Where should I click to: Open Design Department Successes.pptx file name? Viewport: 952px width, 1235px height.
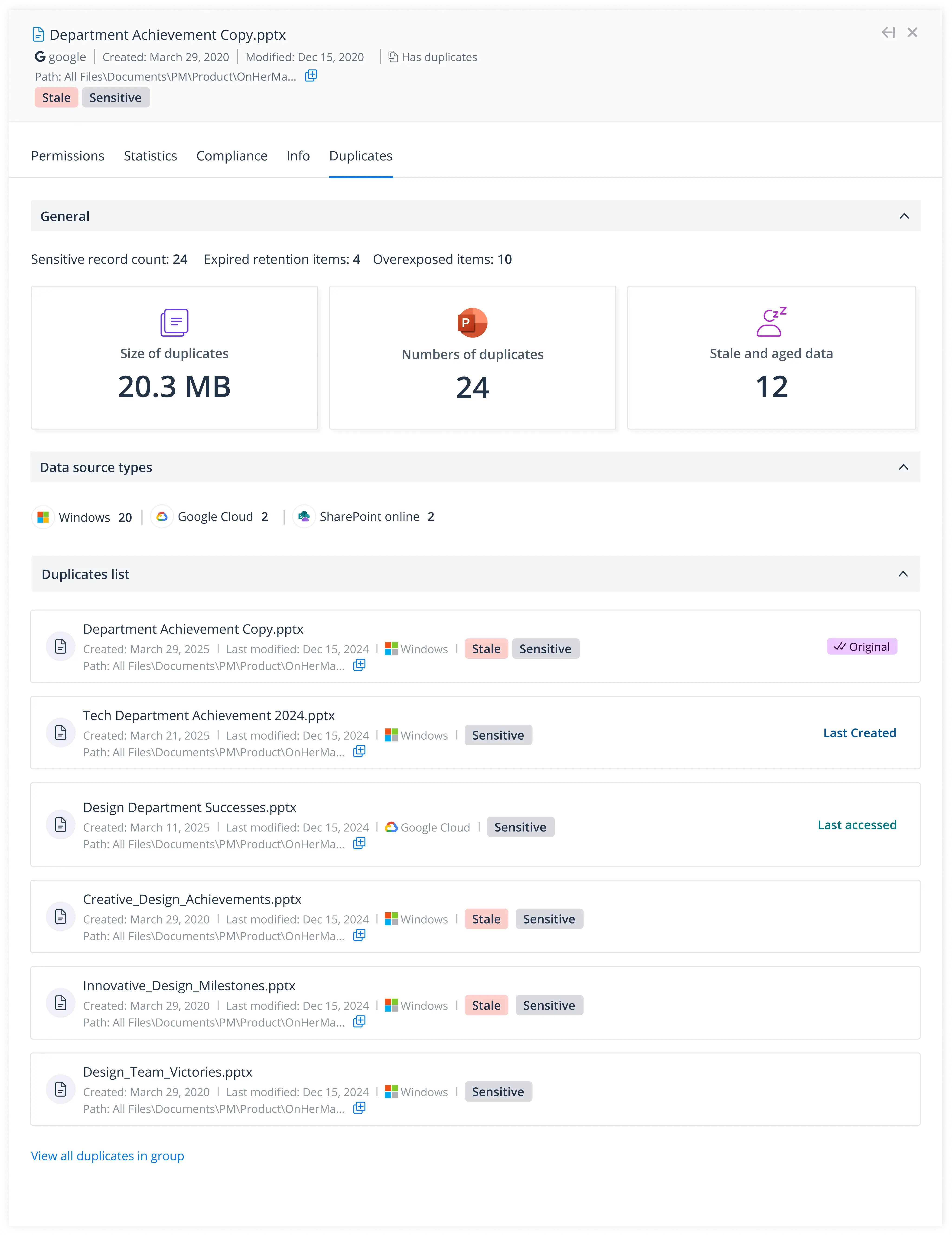click(189, 807)
